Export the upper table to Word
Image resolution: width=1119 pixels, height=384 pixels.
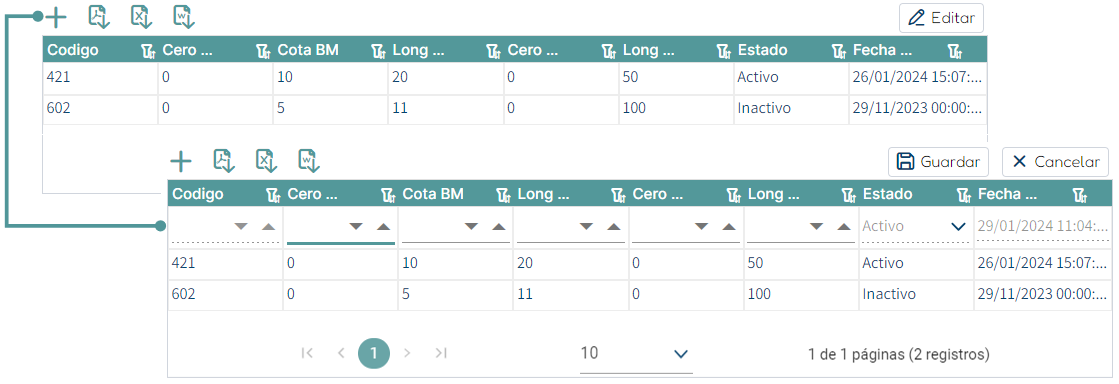[x=184, y=16]
